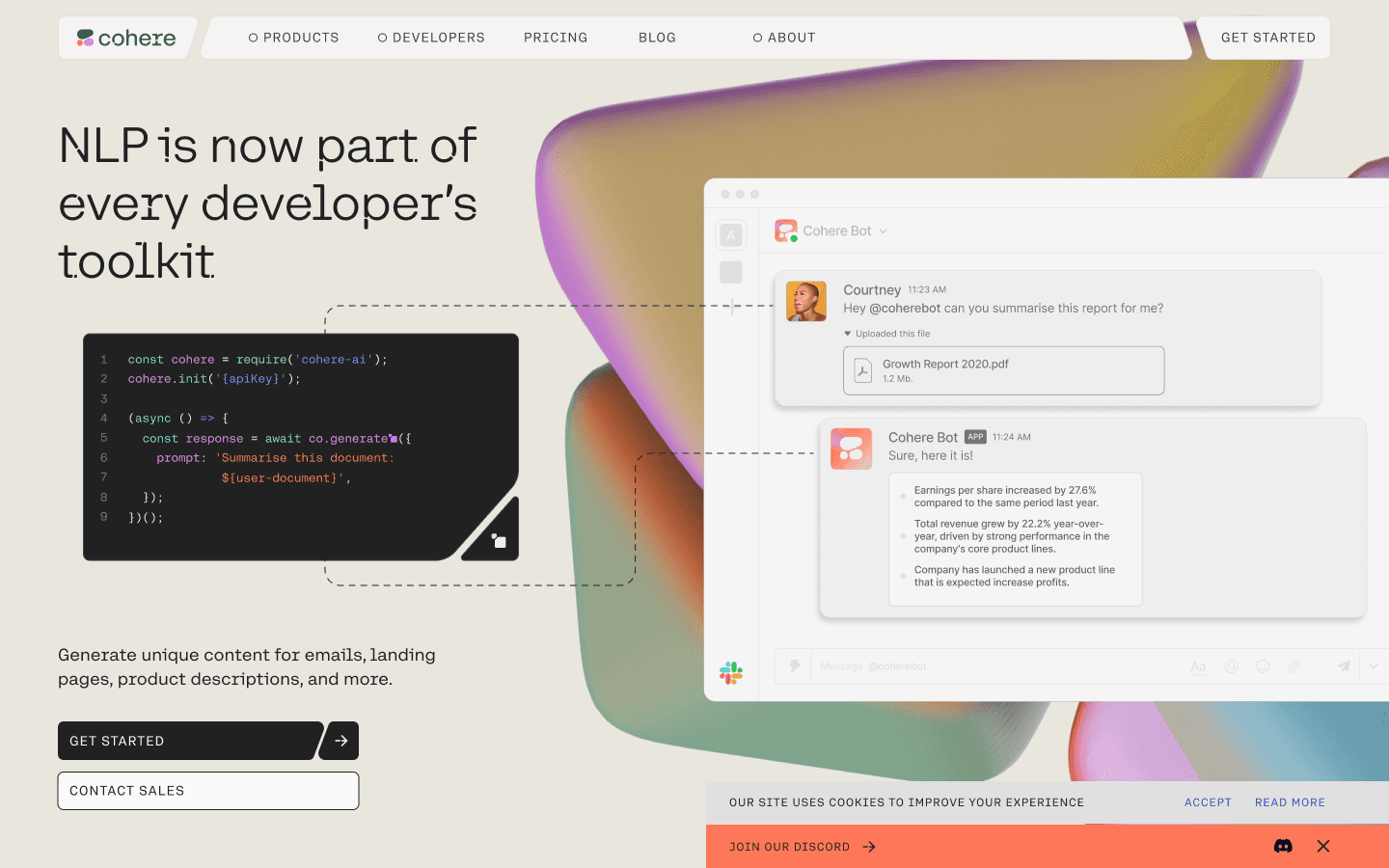
Task: Click the 'Total revenue grew by 22.2%' bullet
Action: coord(1012,536)
